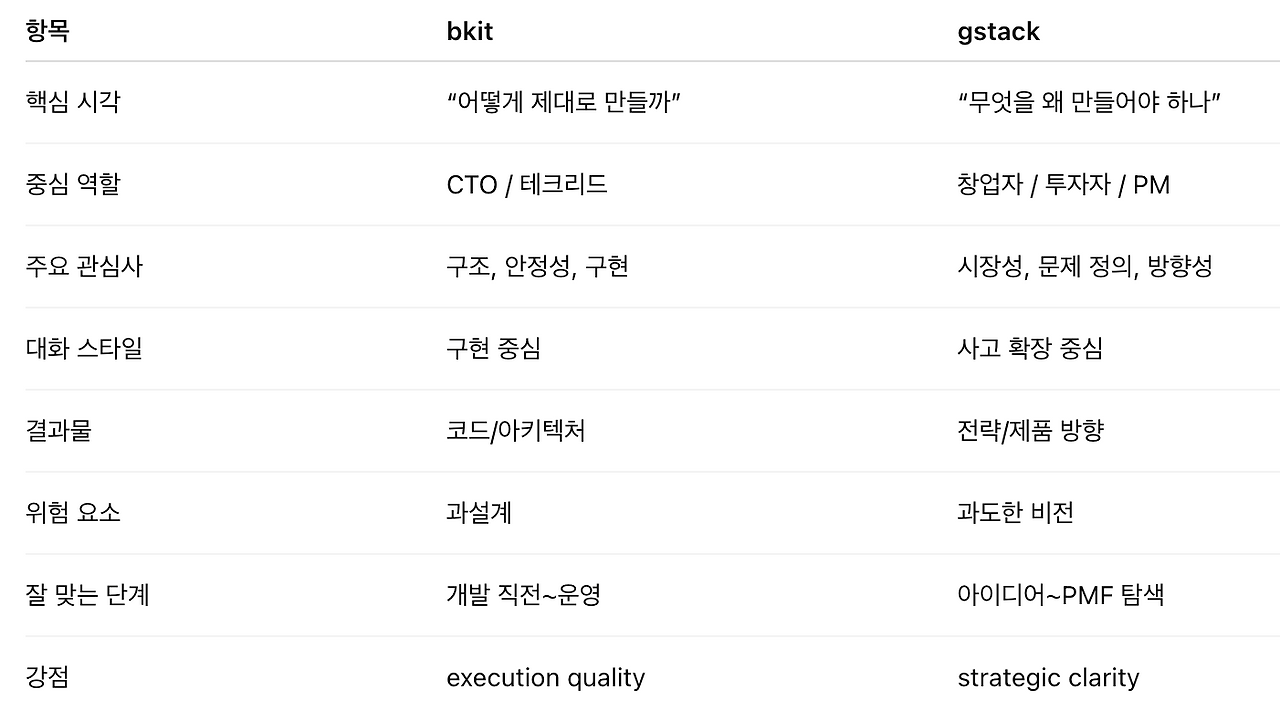This screenshot has height=721, width=1280.
Task: Click the gstack column header
Action: coord(998,32)
